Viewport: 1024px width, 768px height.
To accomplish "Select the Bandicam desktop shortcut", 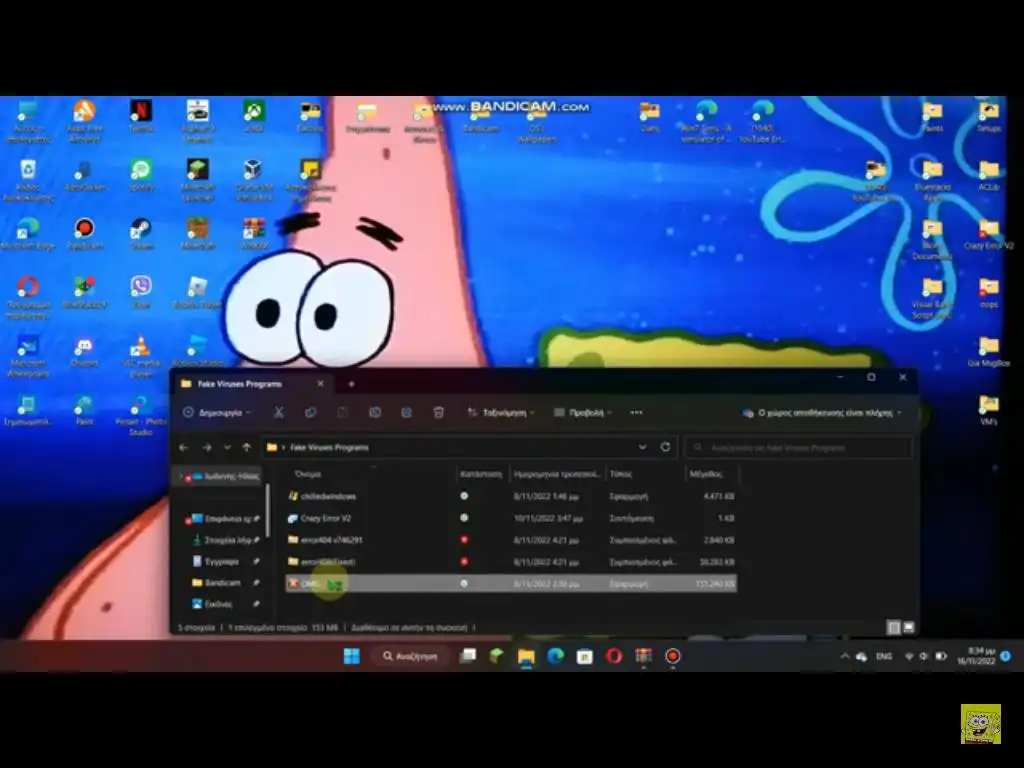I will 84,234.
